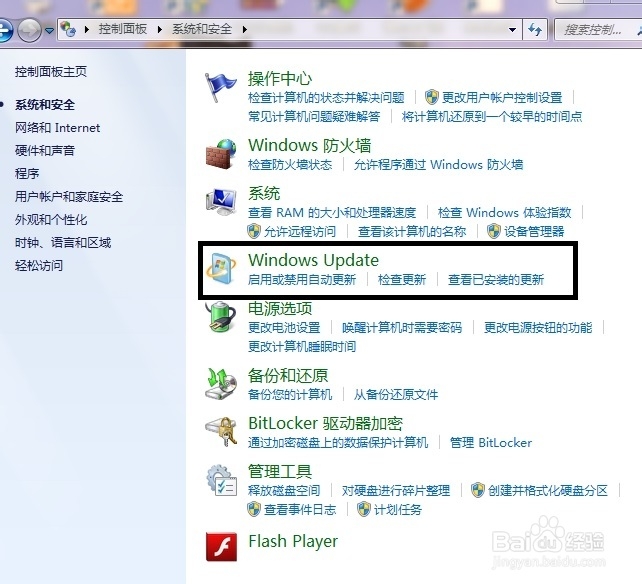
Task: Click the Backup and Restore icon
Action: (221, 383)
